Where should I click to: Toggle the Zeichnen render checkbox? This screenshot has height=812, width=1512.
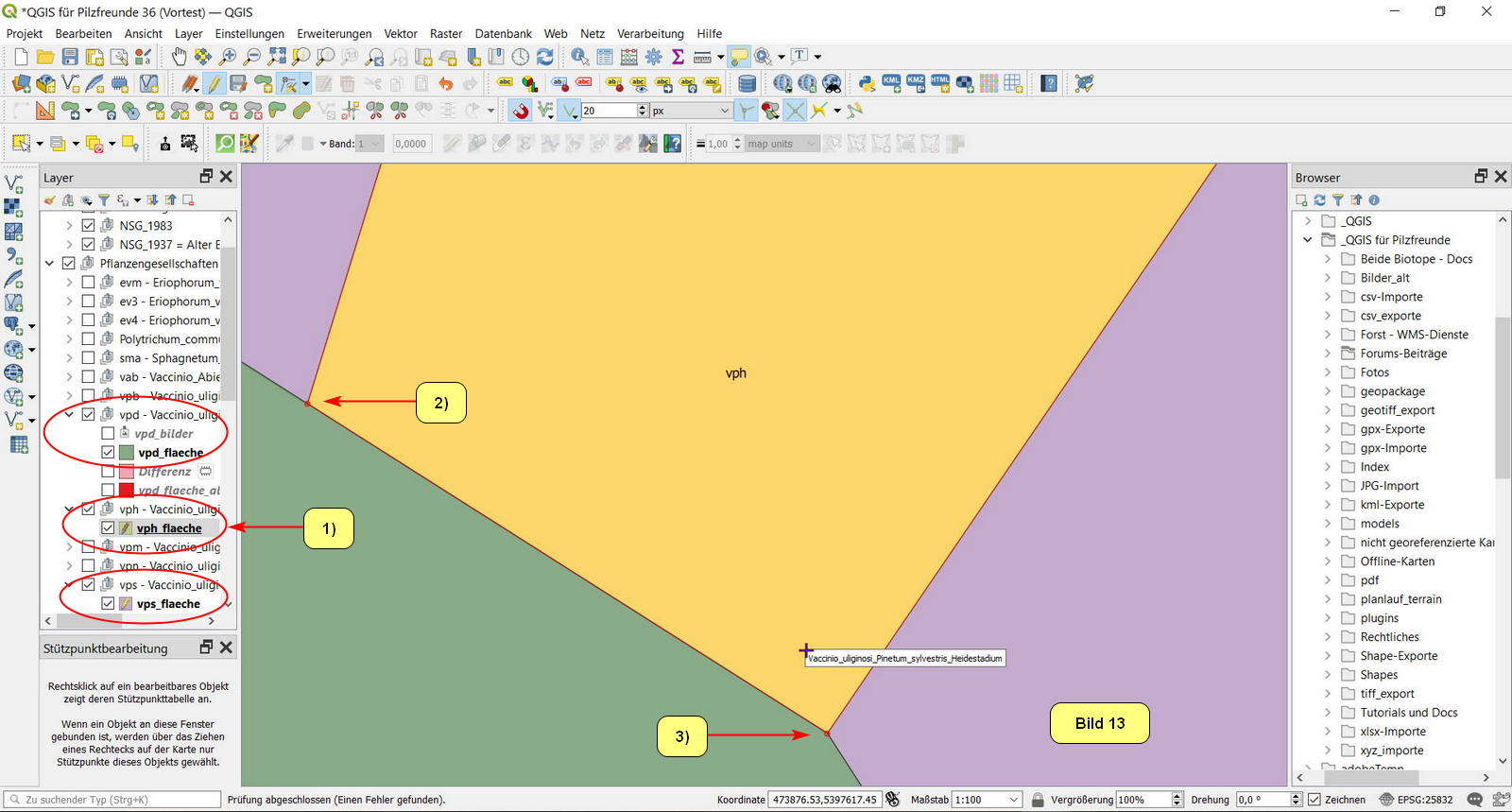pyautogui.click(x=1314, y=800)
